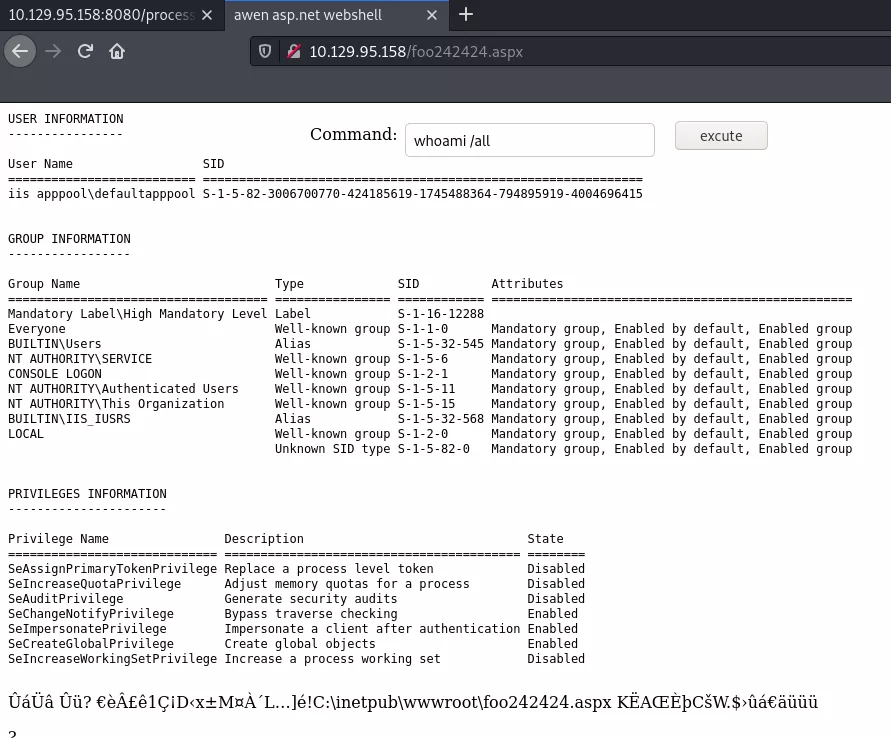The width and height of the screenshot is (891, 738).
Task: Open a new tab with plus button
Action: coord(466,15)
